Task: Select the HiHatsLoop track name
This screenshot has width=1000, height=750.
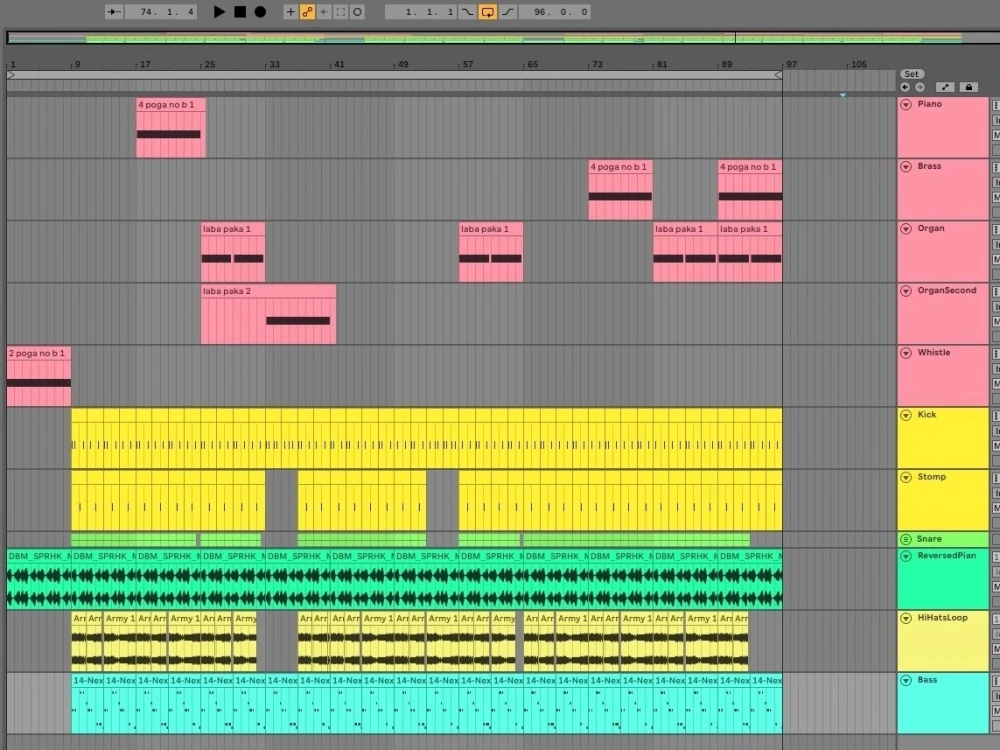Action: pos(942,617)
